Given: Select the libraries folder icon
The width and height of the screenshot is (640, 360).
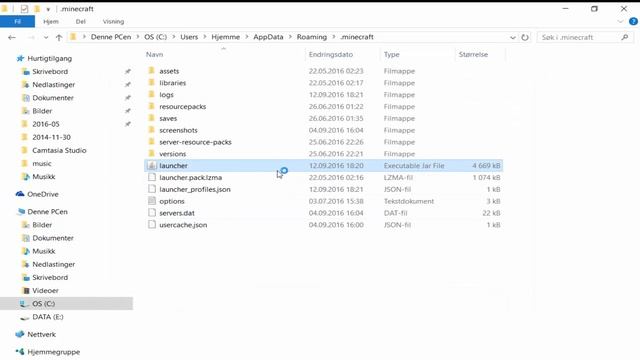Looking at the screenshot, I should click(151, 82).
